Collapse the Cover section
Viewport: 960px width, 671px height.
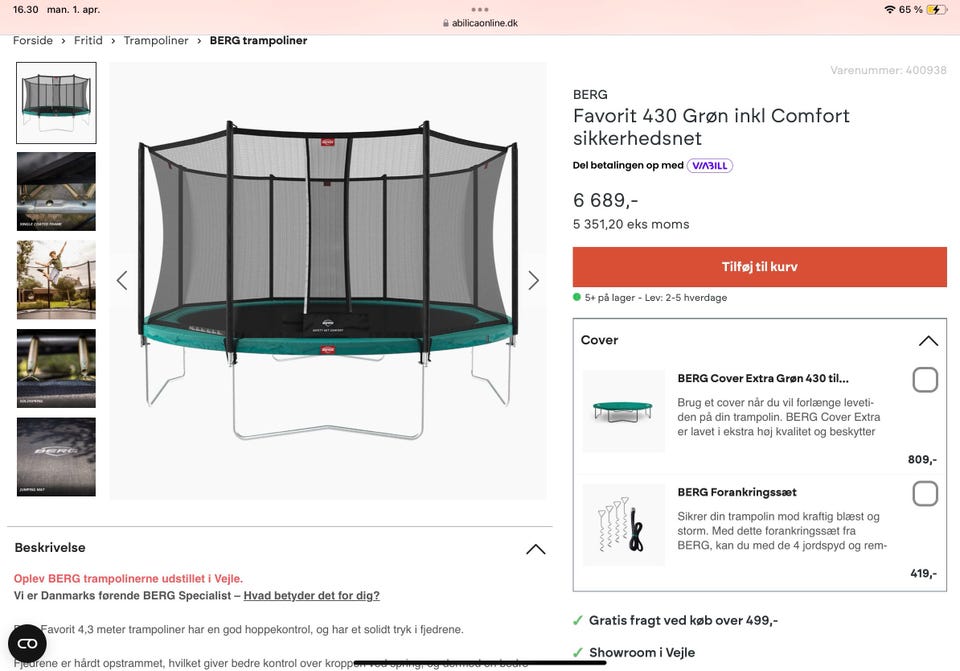927,341
